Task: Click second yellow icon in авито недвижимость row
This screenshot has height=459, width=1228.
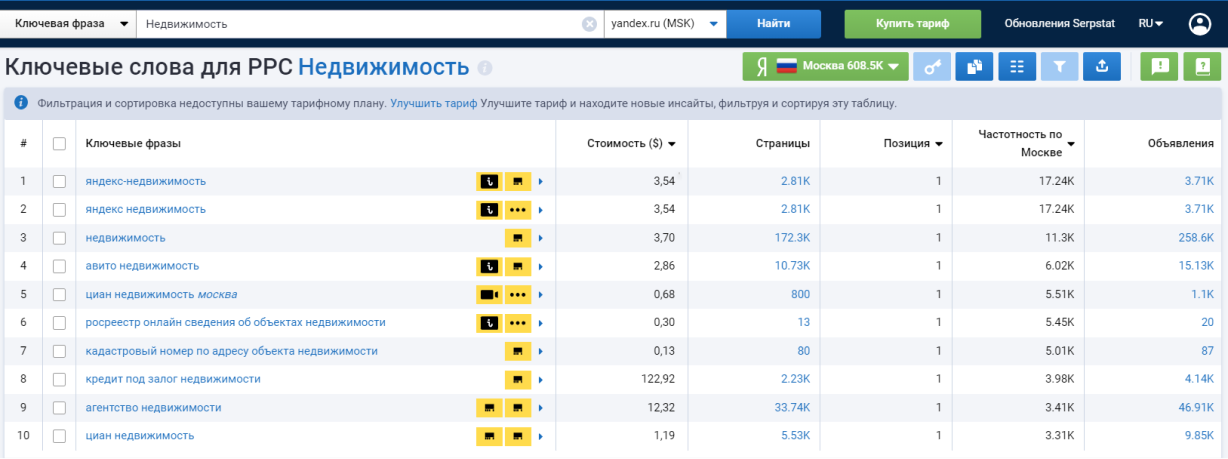Action: click(517, 266)
